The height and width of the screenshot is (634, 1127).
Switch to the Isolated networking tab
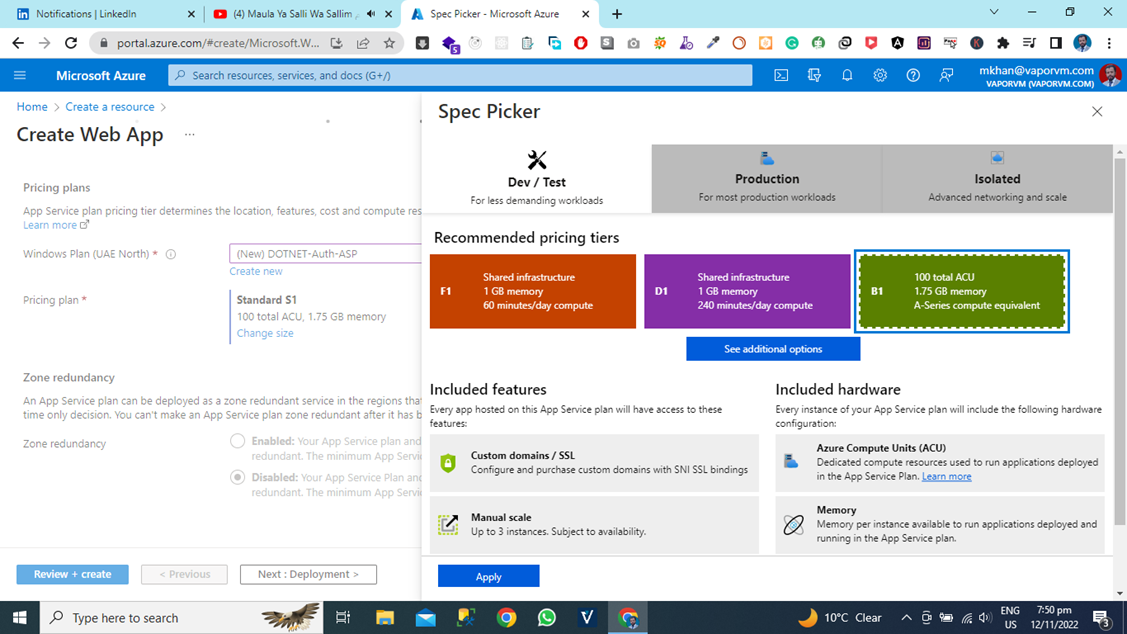[996, 178]
